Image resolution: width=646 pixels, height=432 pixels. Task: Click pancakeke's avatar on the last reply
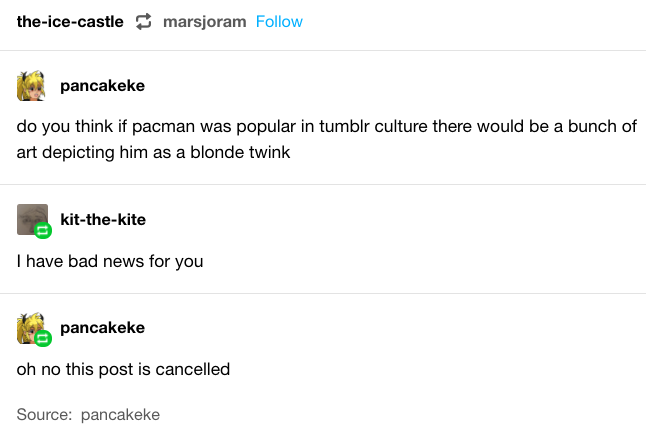click(31, 327)
